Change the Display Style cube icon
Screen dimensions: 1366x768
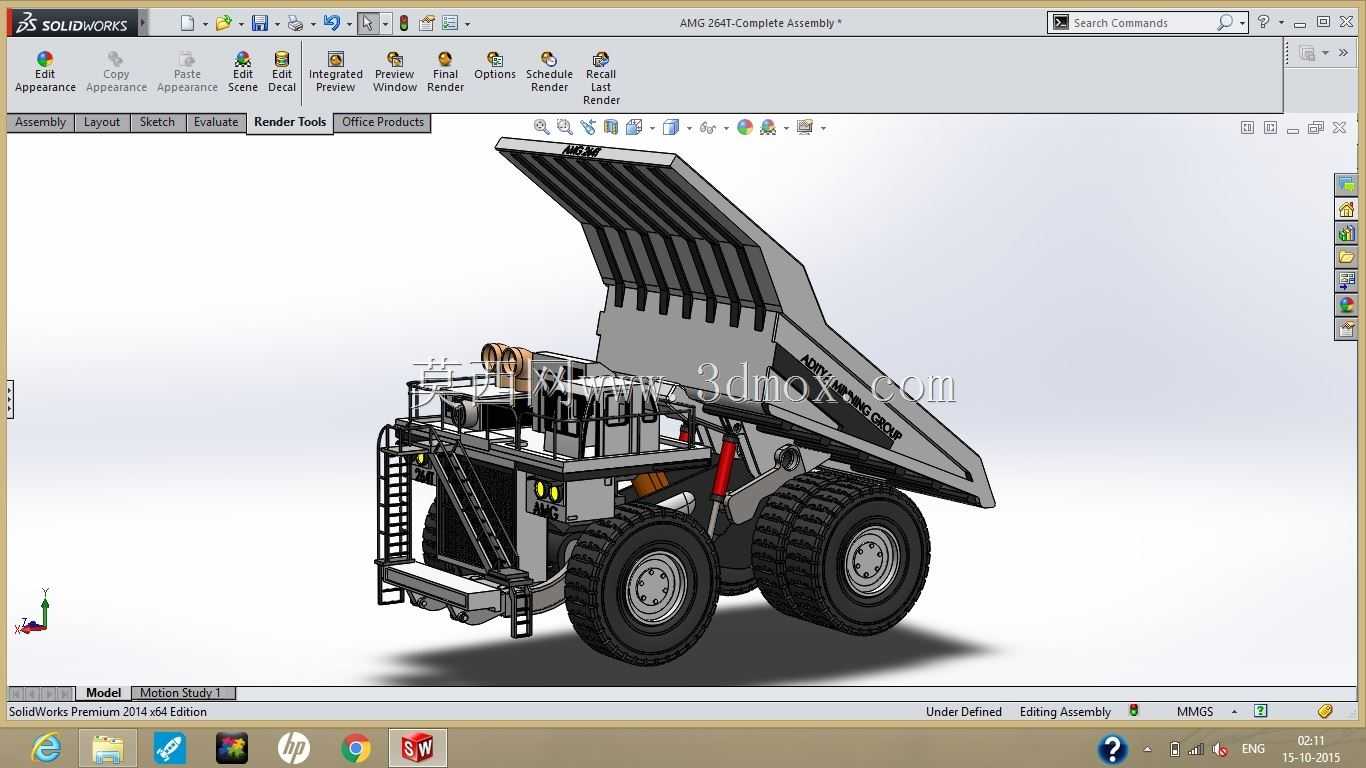click(x=671, y=127)
